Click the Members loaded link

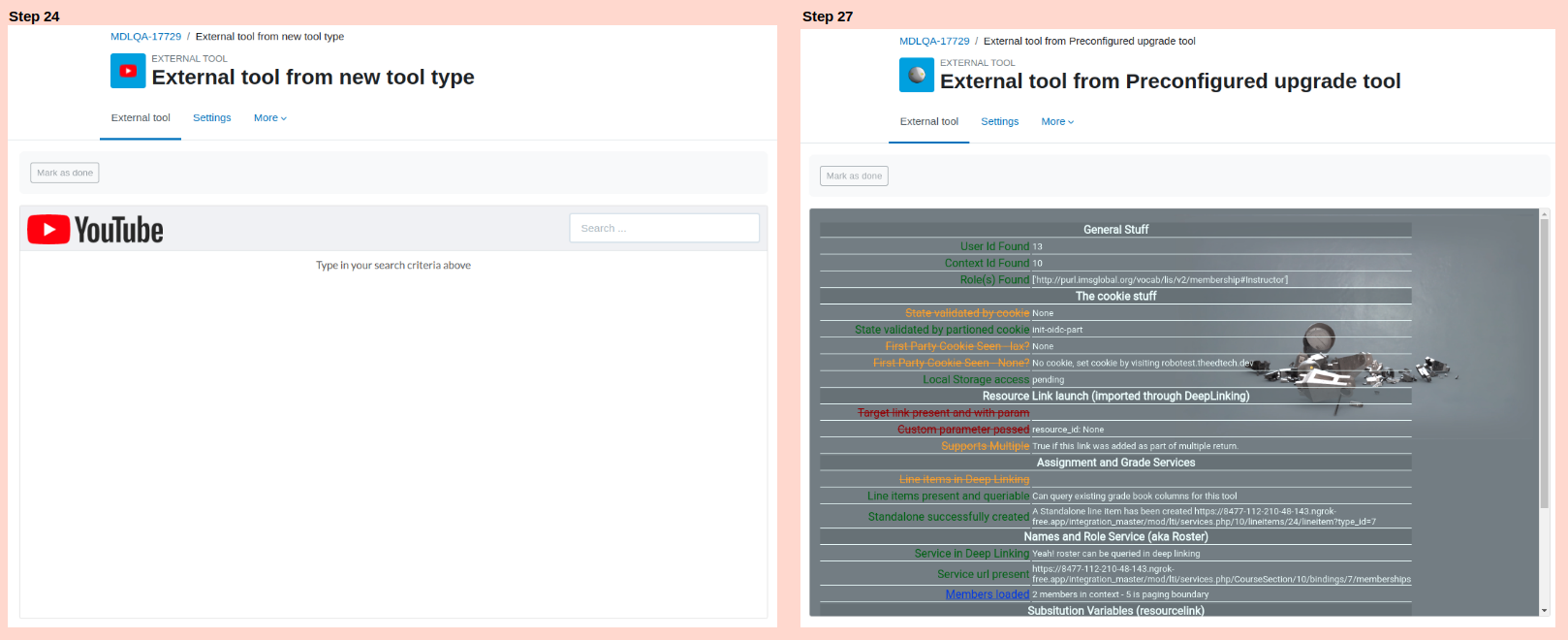(x=988, y=594)
